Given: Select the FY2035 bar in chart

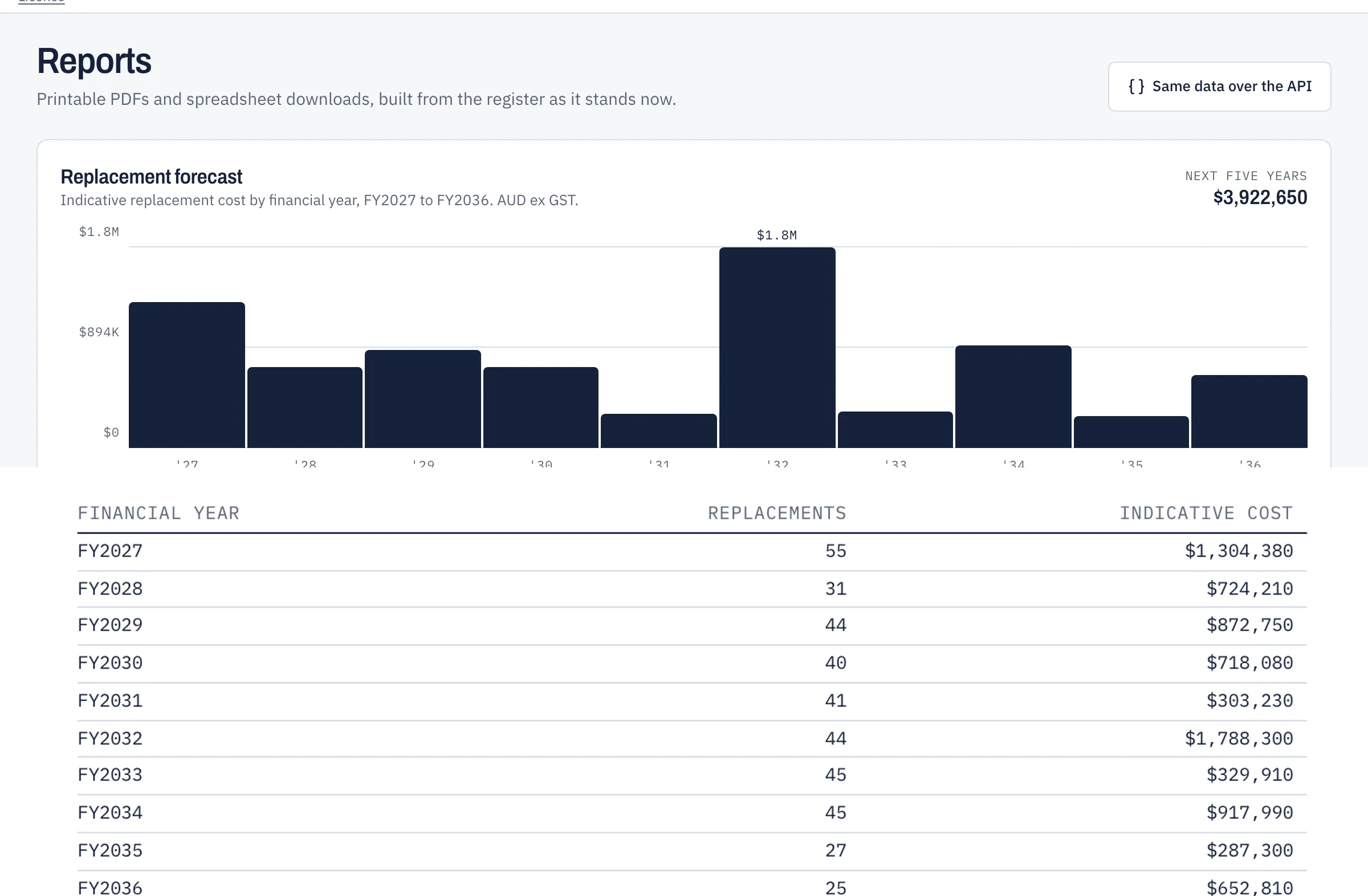Looking at the screenshot, I should 1131,432.
